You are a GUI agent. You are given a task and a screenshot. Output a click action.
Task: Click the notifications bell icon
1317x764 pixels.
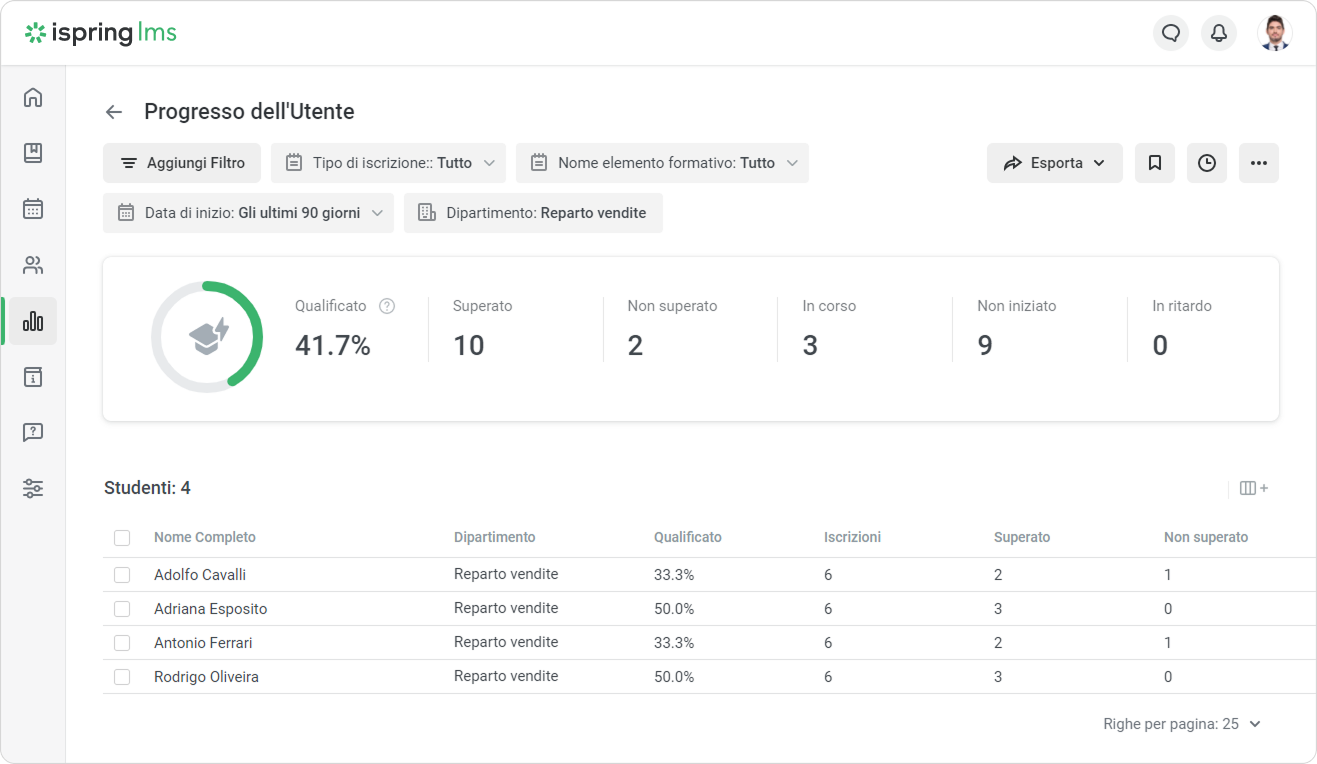tap(1219, 33)
